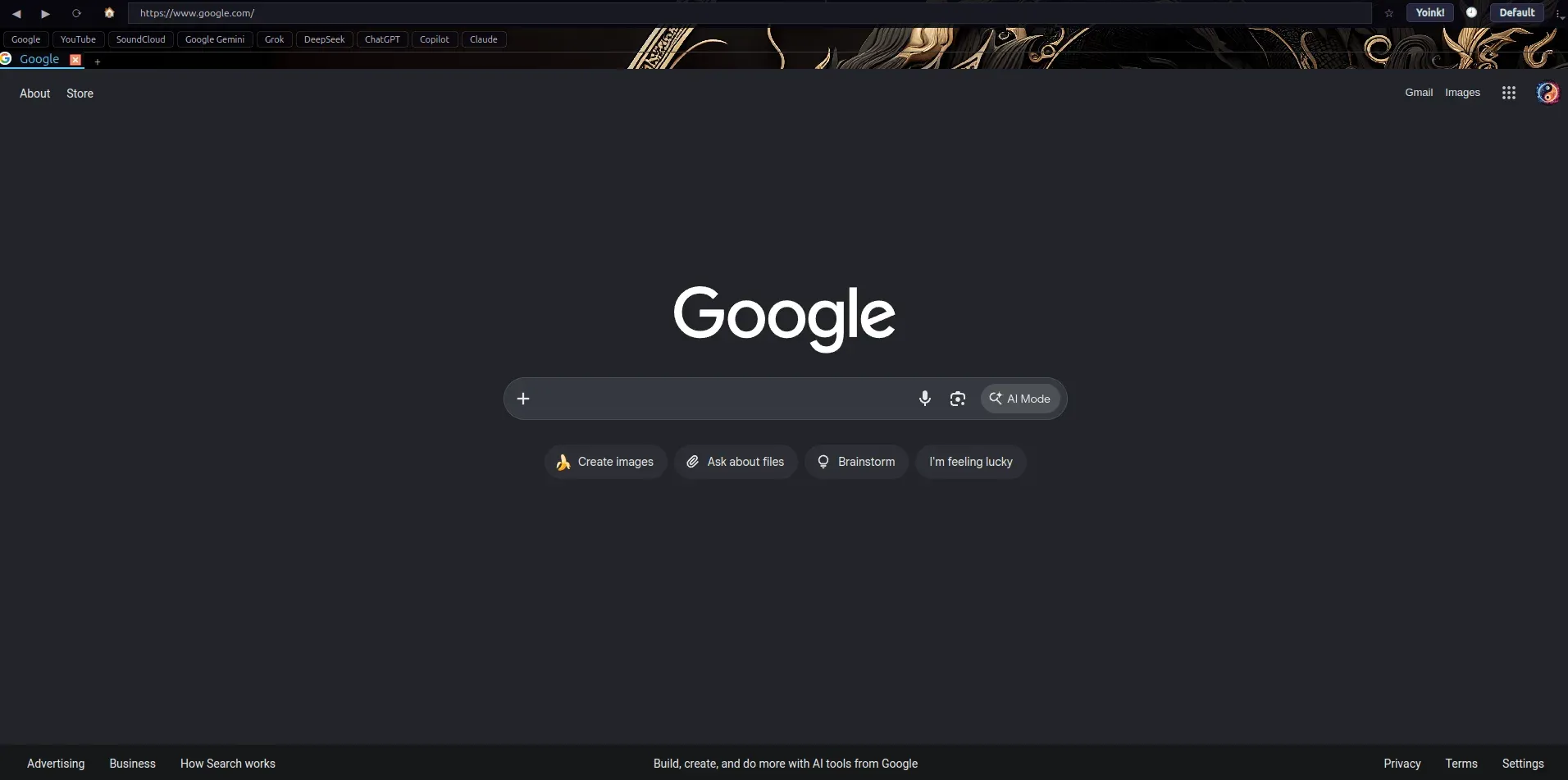Screen dimensions: 1568x780
Task: Open the three-dot browser menu
Action: [1559, 14]
